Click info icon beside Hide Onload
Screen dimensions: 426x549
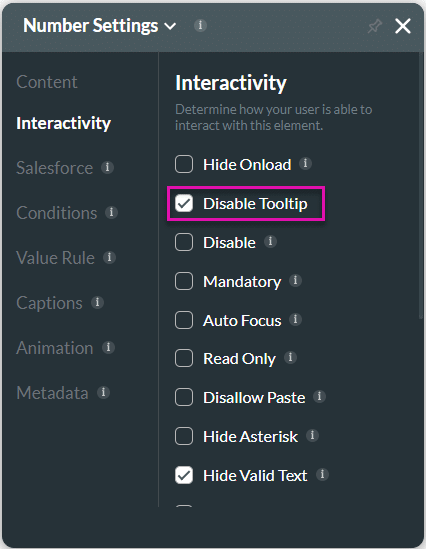[305, 164]
